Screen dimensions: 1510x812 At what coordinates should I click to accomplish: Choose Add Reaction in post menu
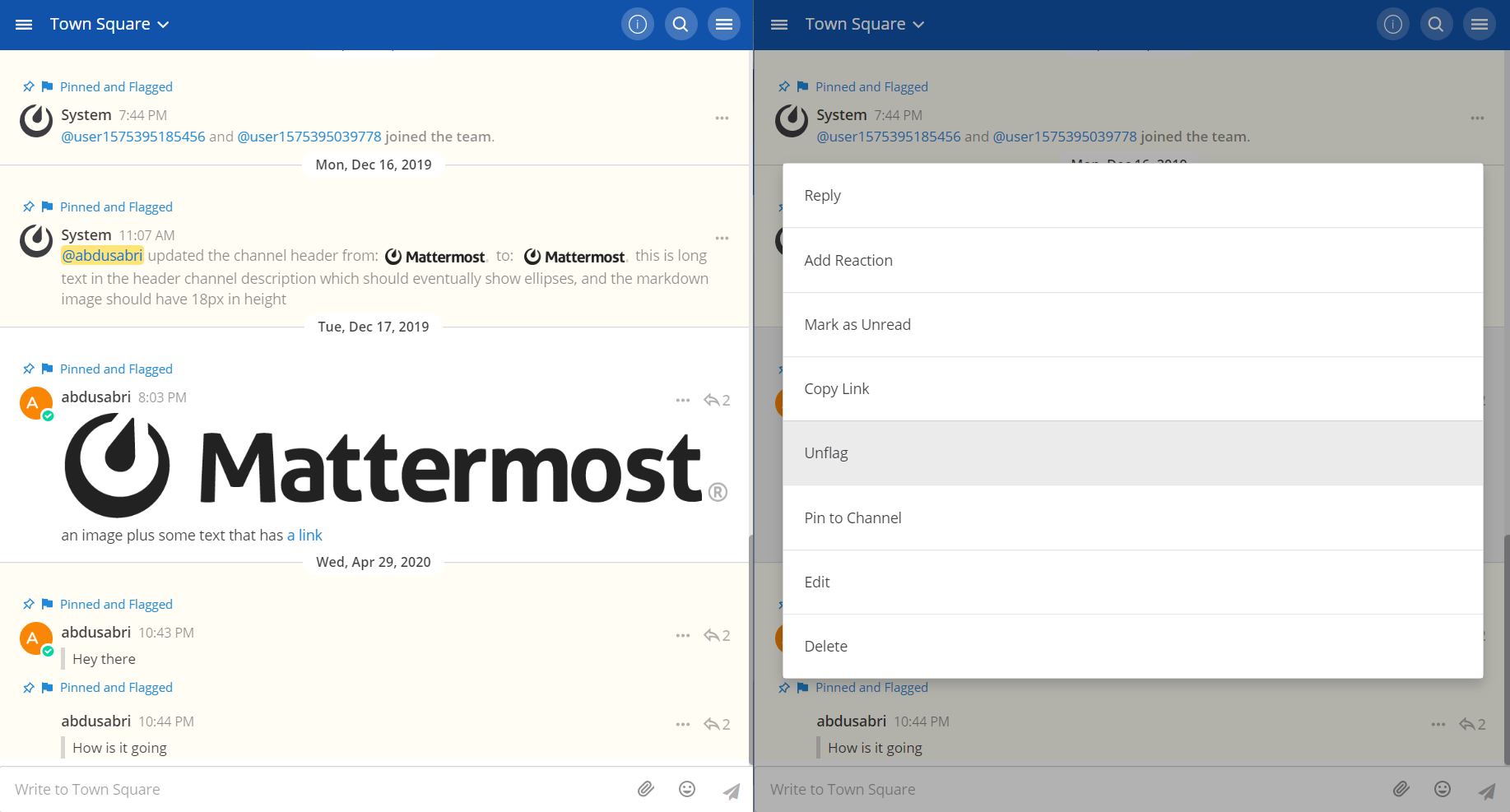[1133, 261]
